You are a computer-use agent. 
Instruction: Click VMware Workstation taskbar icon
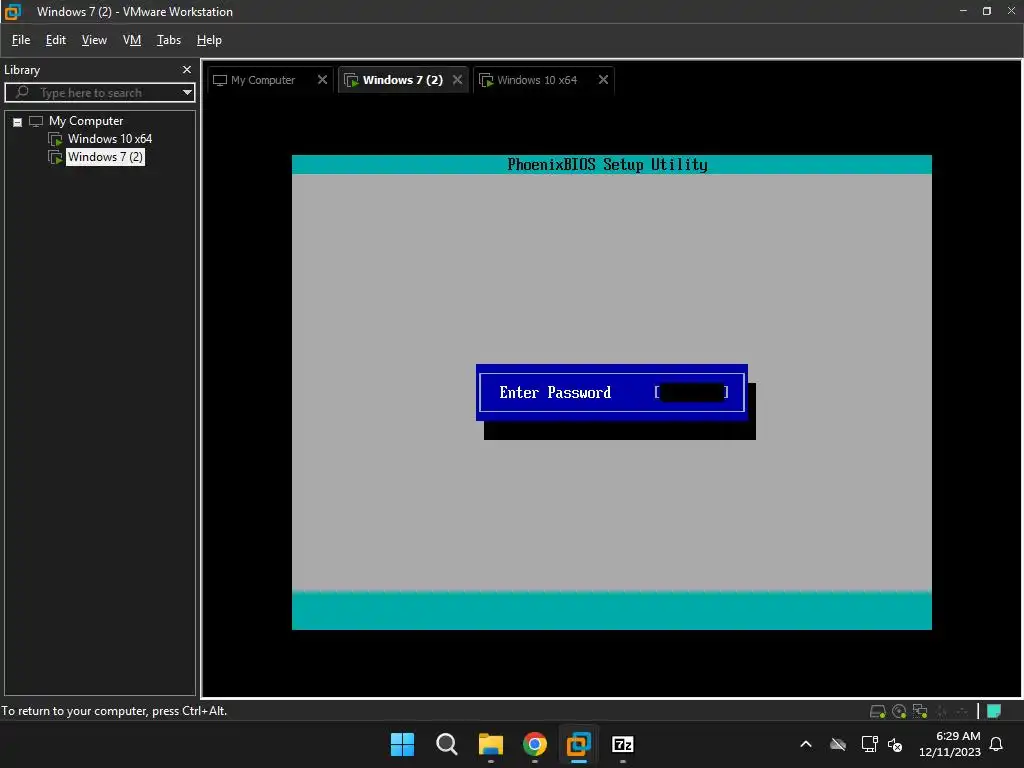pyautogui.click(x=579, y=744)
